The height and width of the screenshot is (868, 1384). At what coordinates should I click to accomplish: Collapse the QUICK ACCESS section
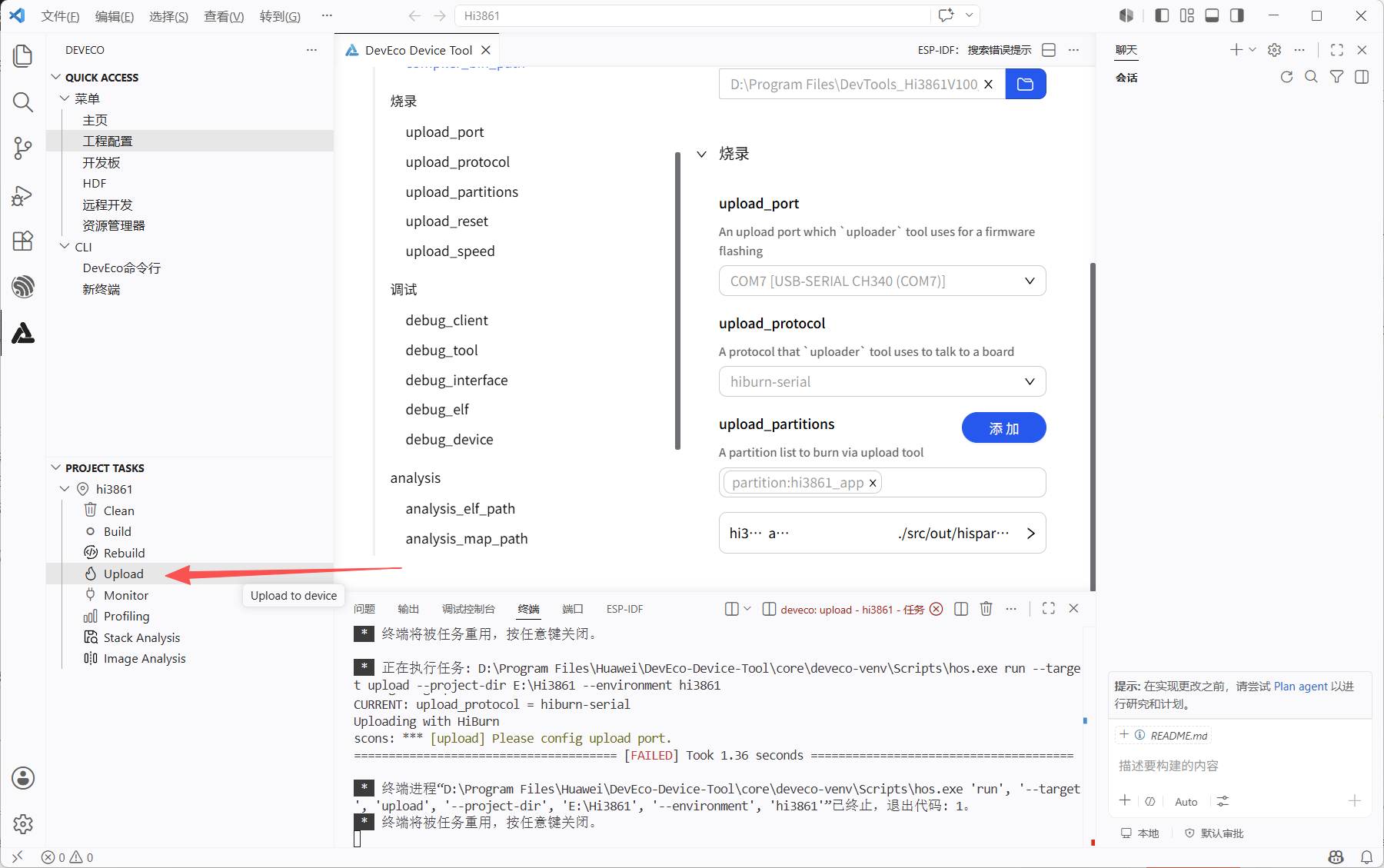55,77
